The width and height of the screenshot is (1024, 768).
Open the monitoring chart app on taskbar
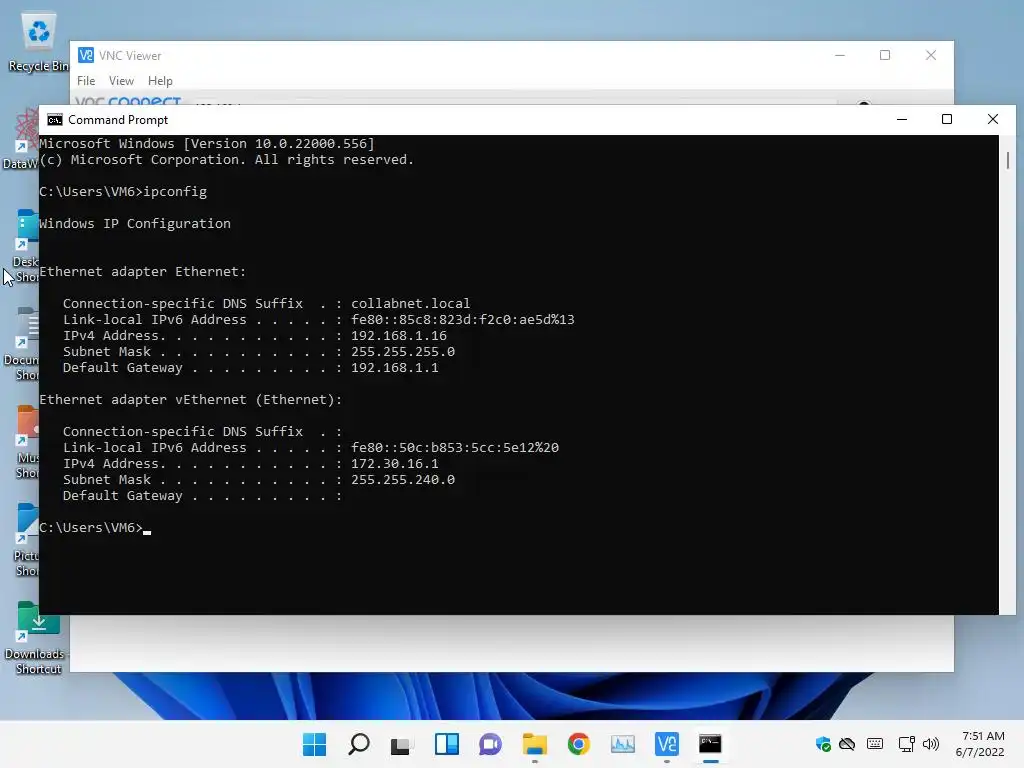[622, 744]
